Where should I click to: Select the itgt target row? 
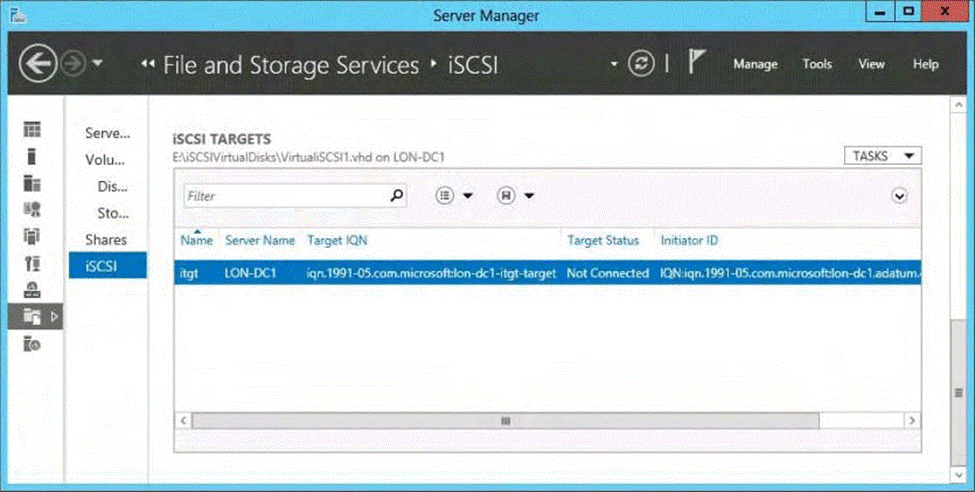tap(400, 273)
